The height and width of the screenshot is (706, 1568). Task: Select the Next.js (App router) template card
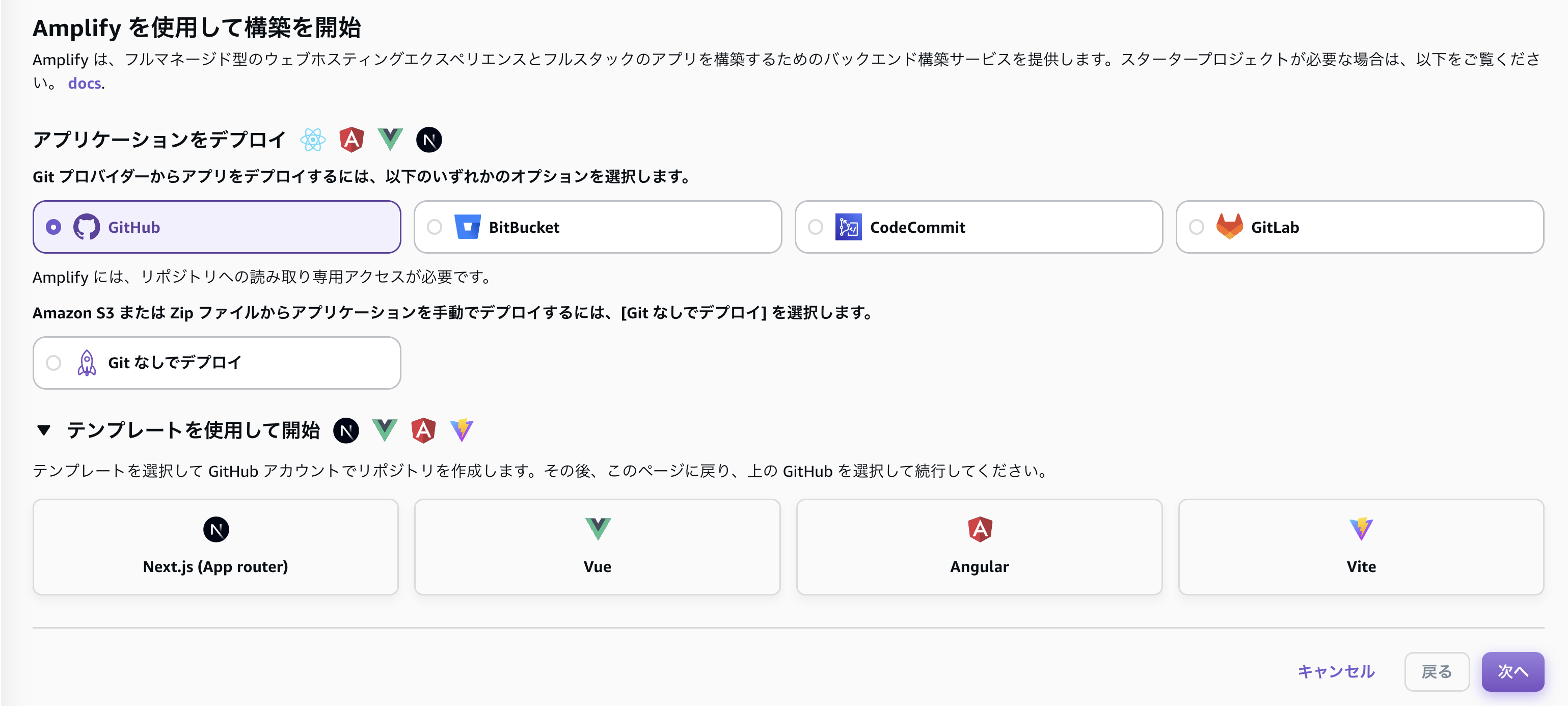point(216,546)
